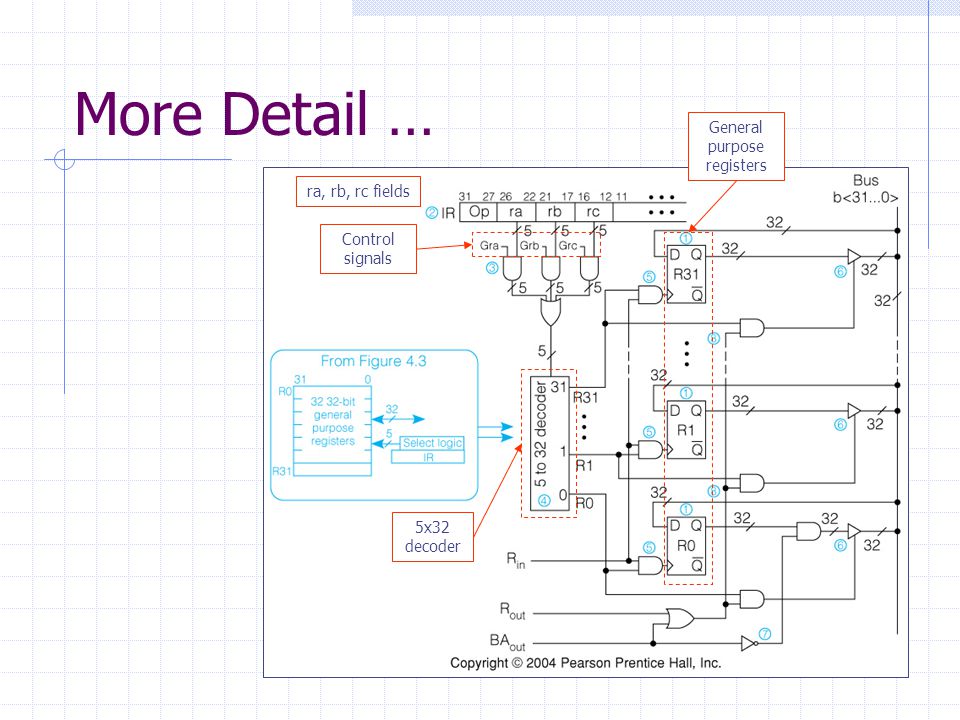Click the "Grc" control signal label
The image size is (960, 720).
click(x=568, y=246)
